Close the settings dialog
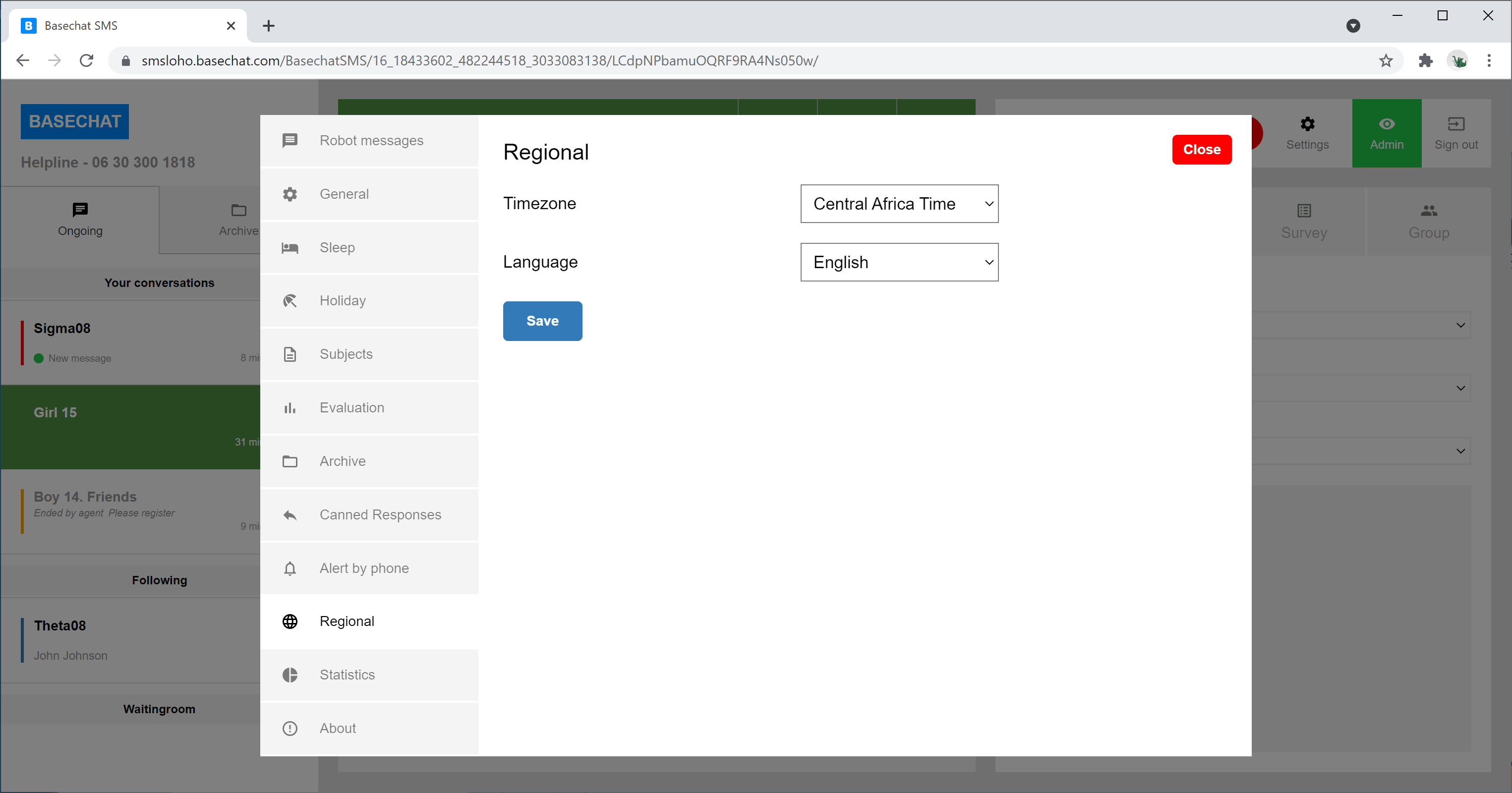The width and height of the screenshot is (1512, 793). click(1202, 150)
